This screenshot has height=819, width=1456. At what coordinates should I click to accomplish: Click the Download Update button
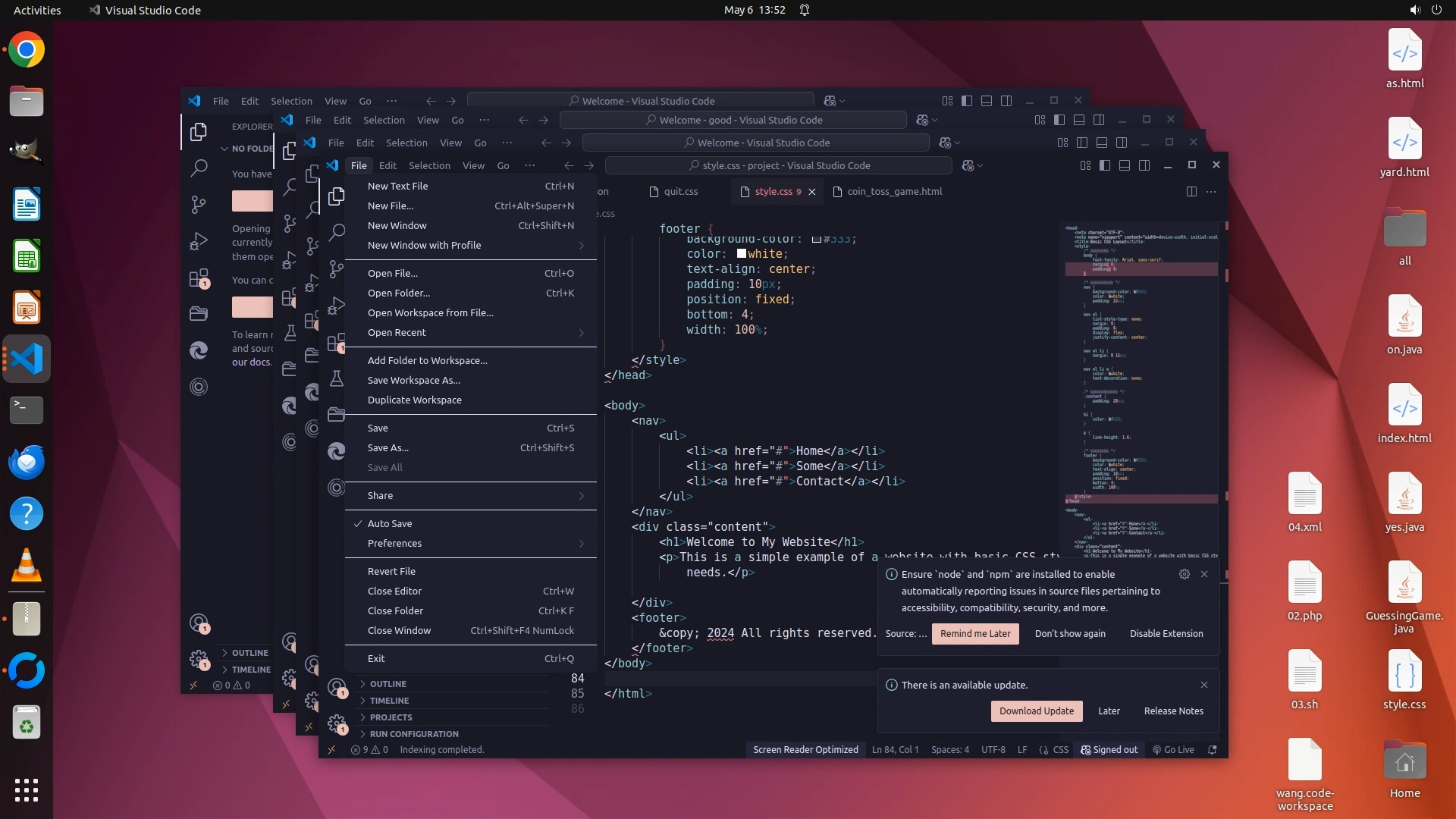[x=1036, y=711]
